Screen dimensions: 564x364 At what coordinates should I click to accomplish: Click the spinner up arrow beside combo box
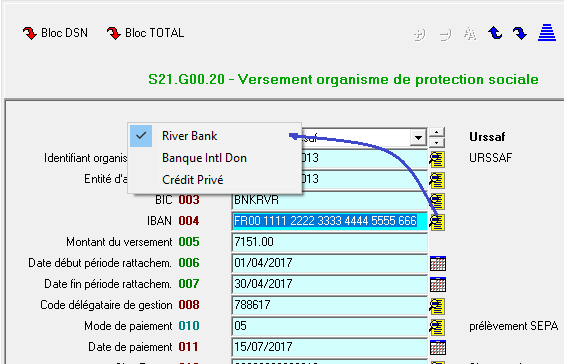[x=436, y=132]
